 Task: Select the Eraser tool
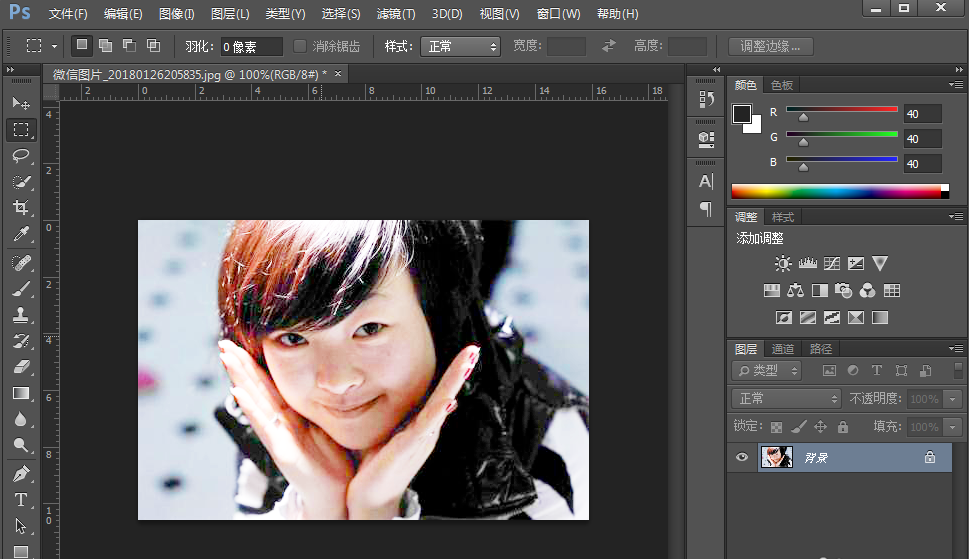(21, 367)
